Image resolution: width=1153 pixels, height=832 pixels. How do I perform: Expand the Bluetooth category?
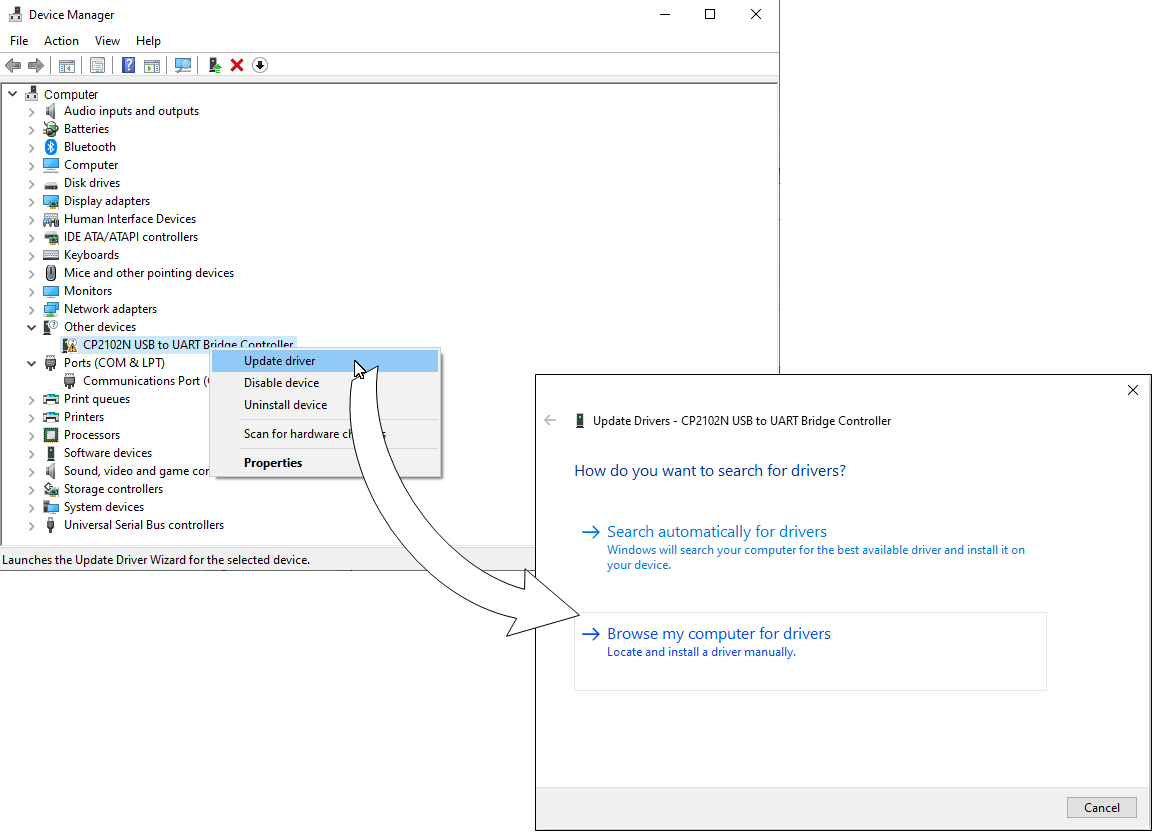(32, 148)
